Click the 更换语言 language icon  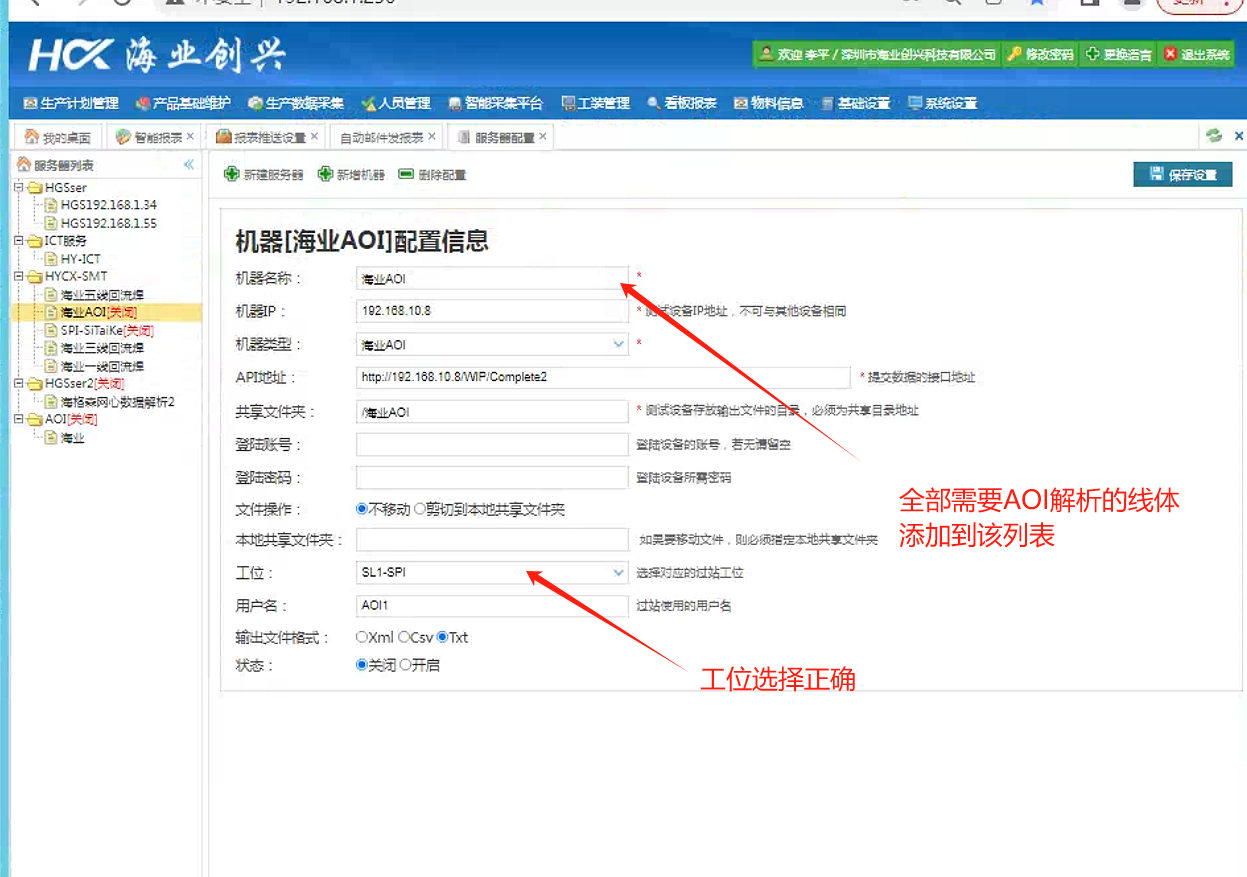click(1093, 54)
